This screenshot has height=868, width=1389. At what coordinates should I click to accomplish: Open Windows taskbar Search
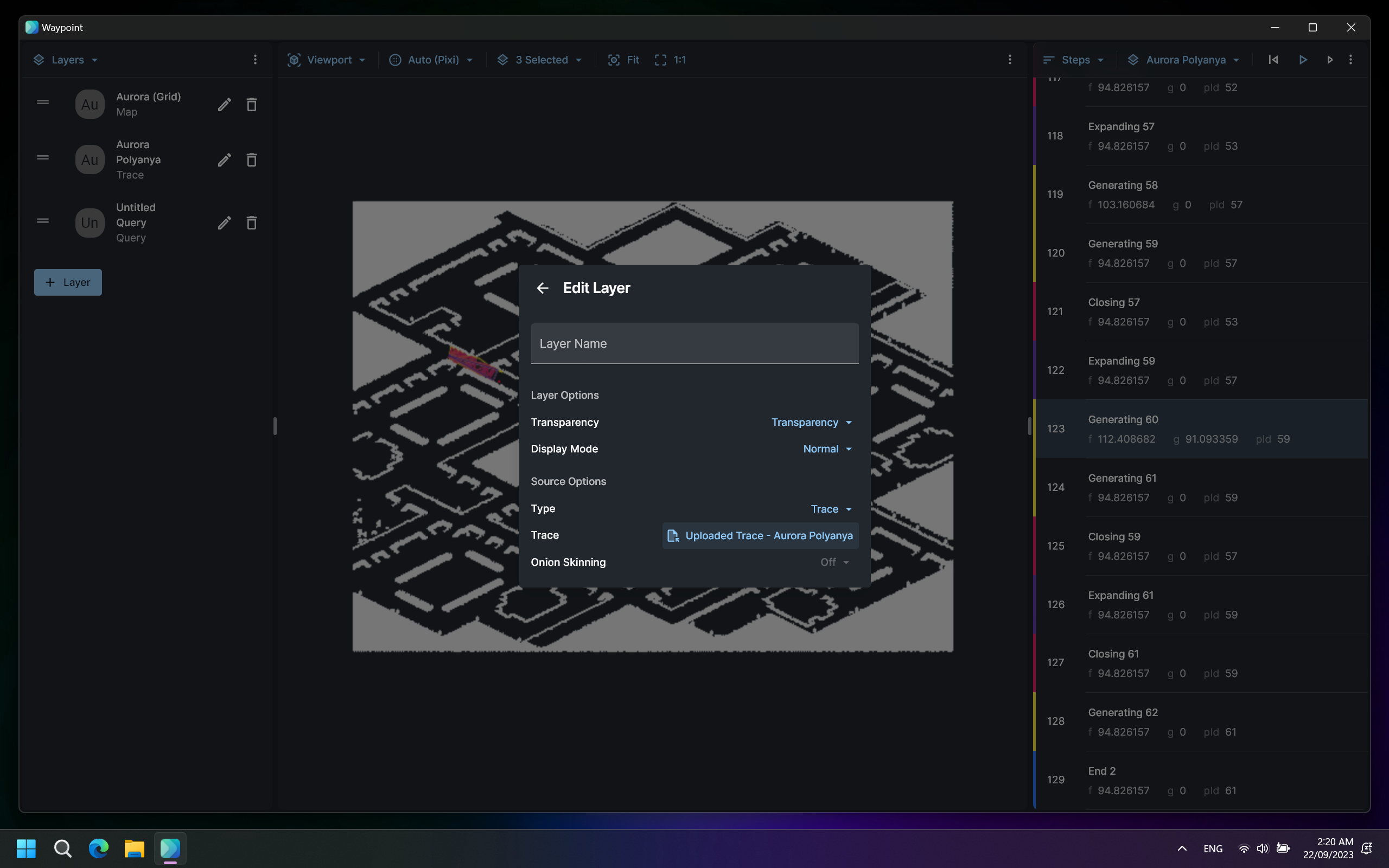point(62,848)
